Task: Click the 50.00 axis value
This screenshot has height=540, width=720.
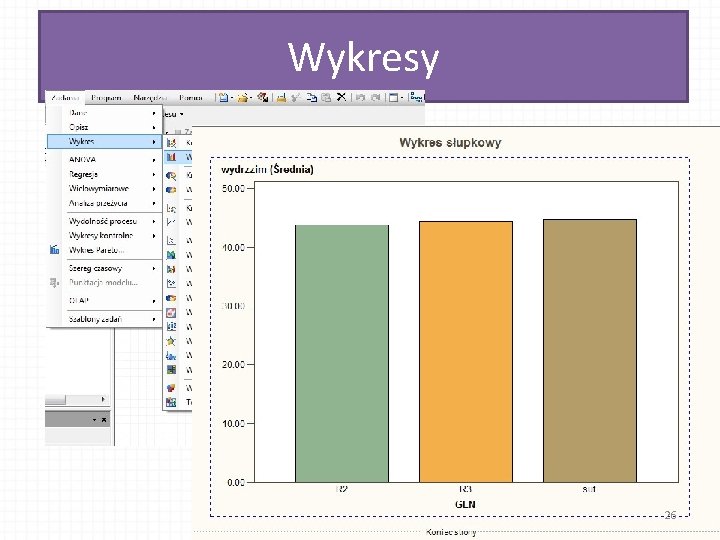Action: pyautogui.click(x=234, y=188)
